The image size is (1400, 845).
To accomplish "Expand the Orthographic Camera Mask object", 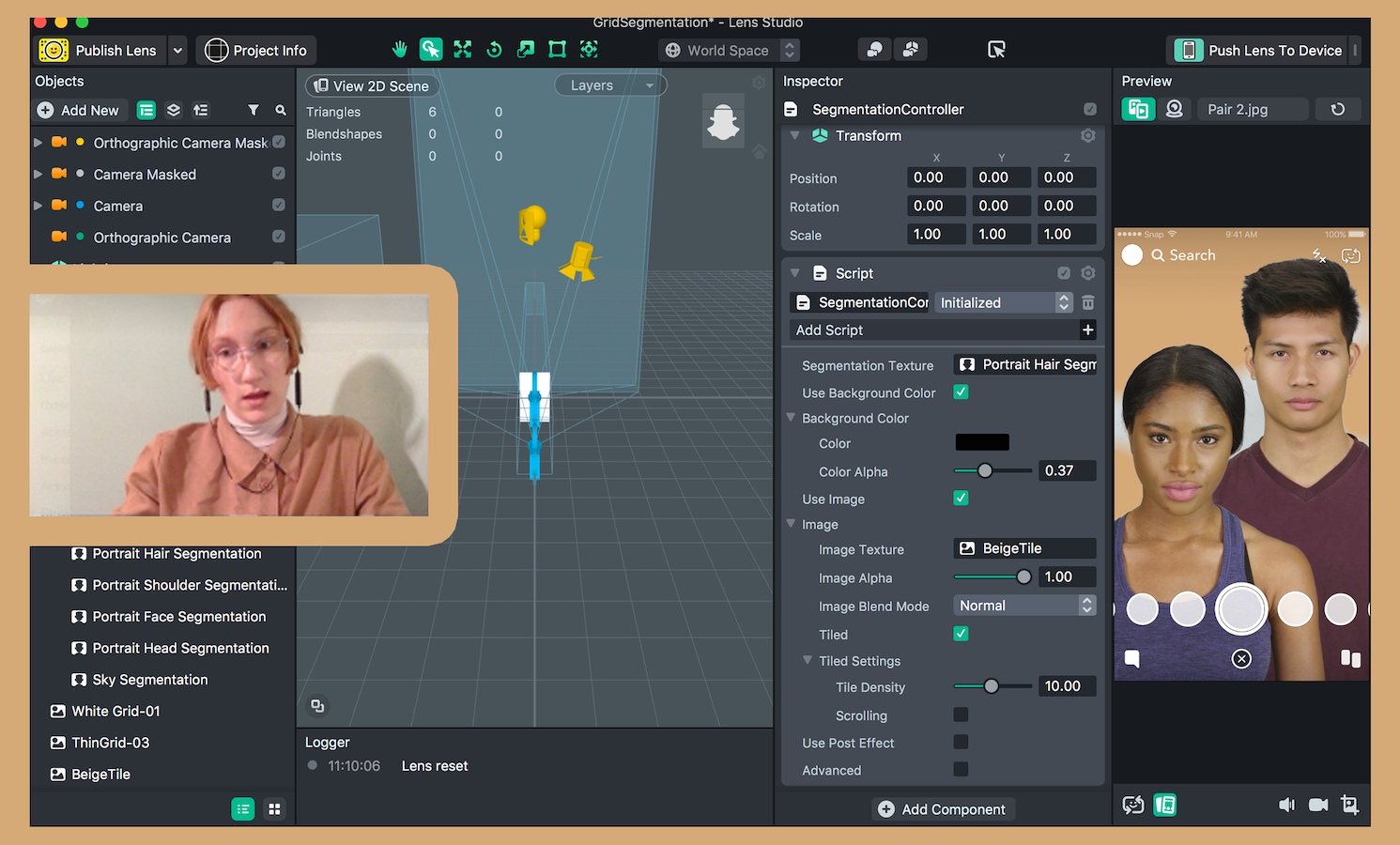I will coord(38,143).
